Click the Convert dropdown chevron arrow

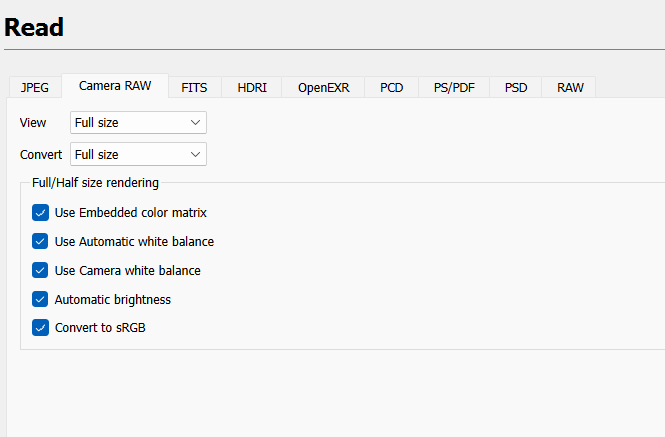point(195,154)
